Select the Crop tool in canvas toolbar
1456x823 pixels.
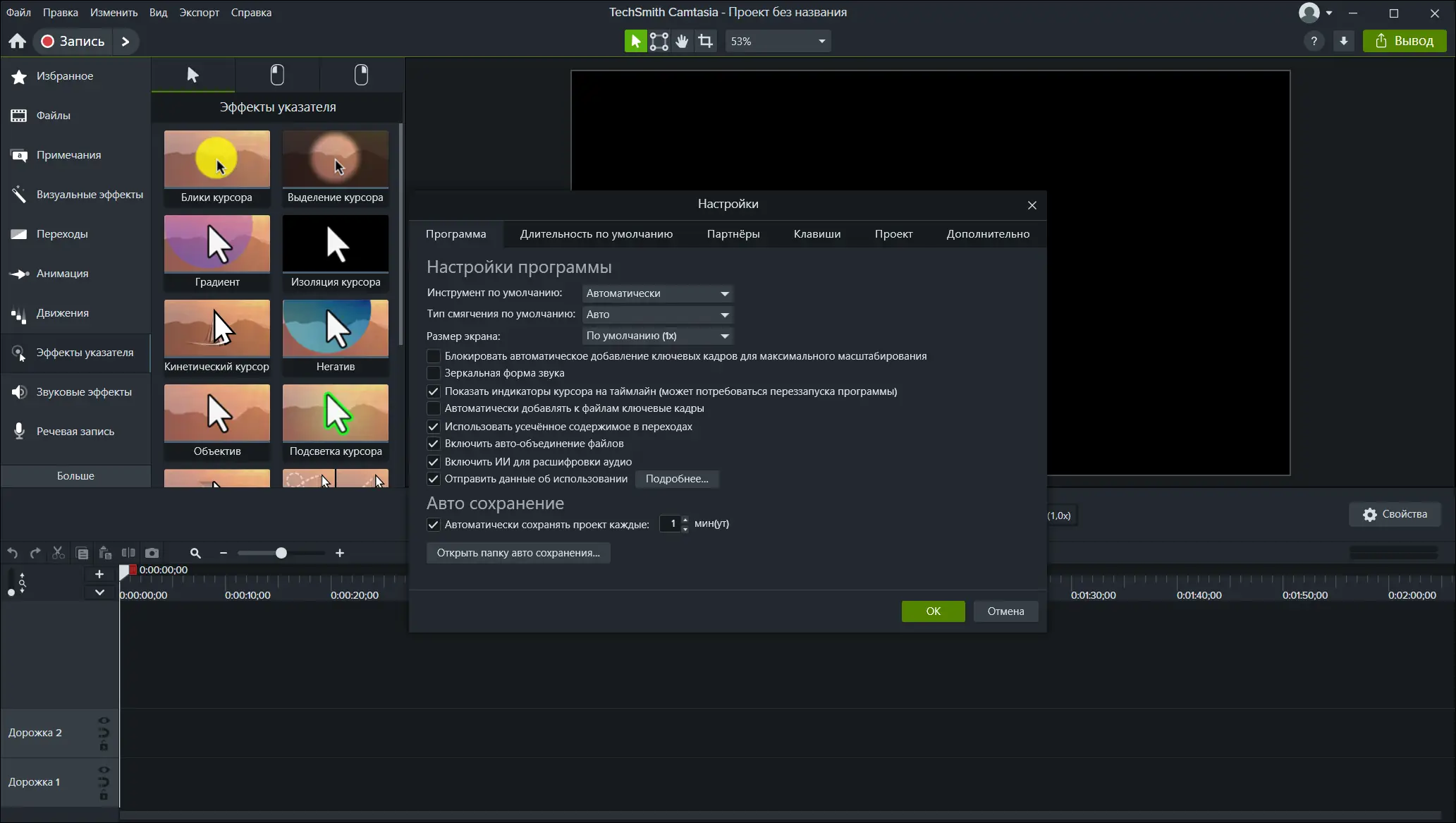705,42
